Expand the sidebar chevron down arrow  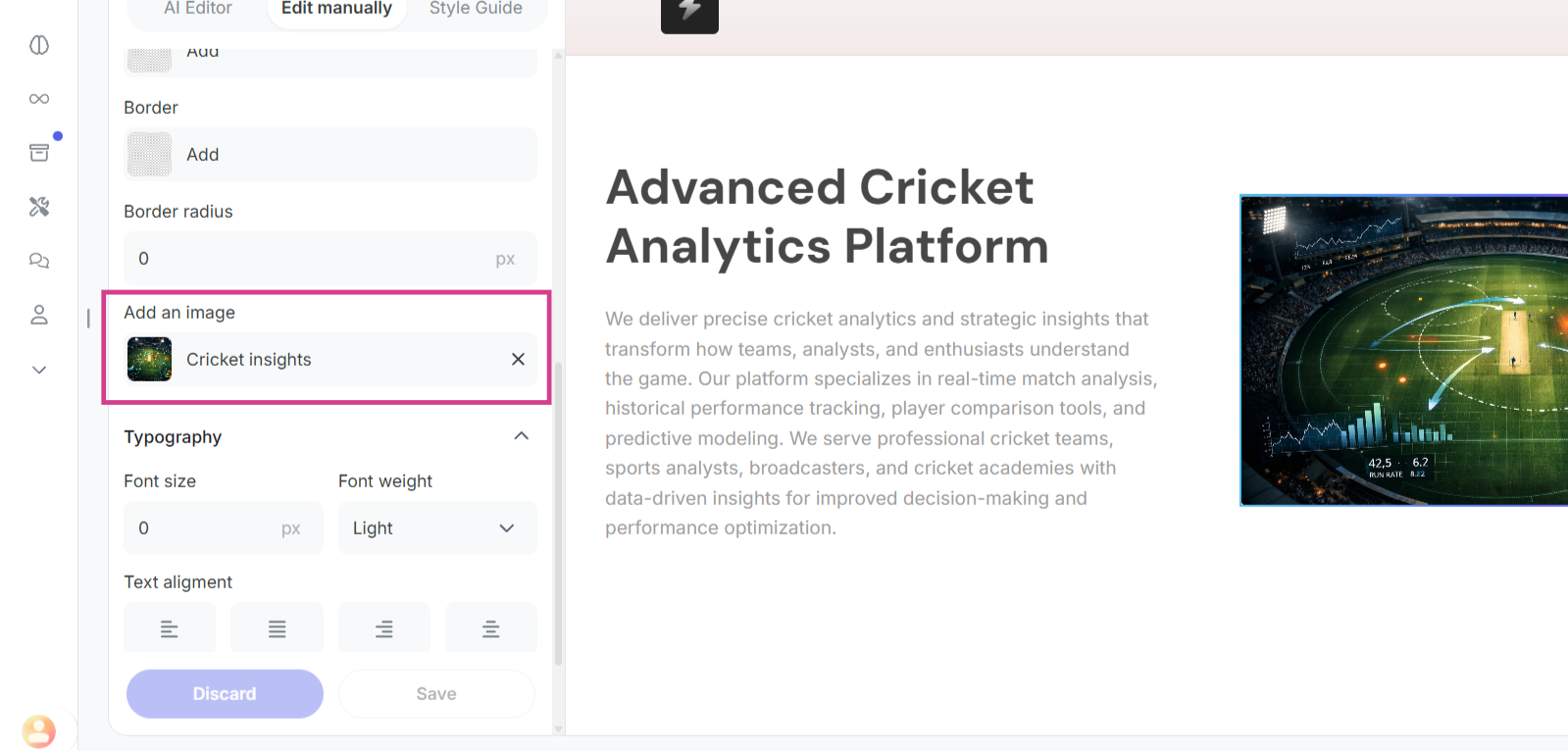click(x=39, y=370)
